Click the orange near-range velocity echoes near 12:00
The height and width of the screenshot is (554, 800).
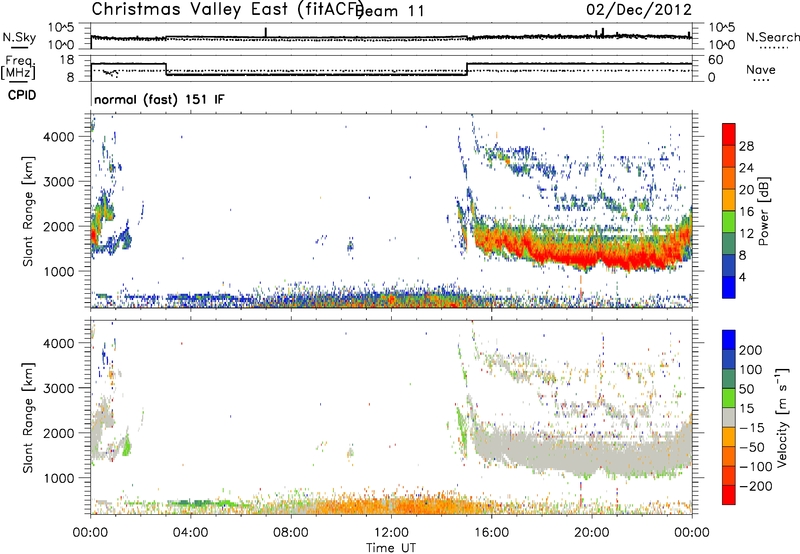coord(393,505)
